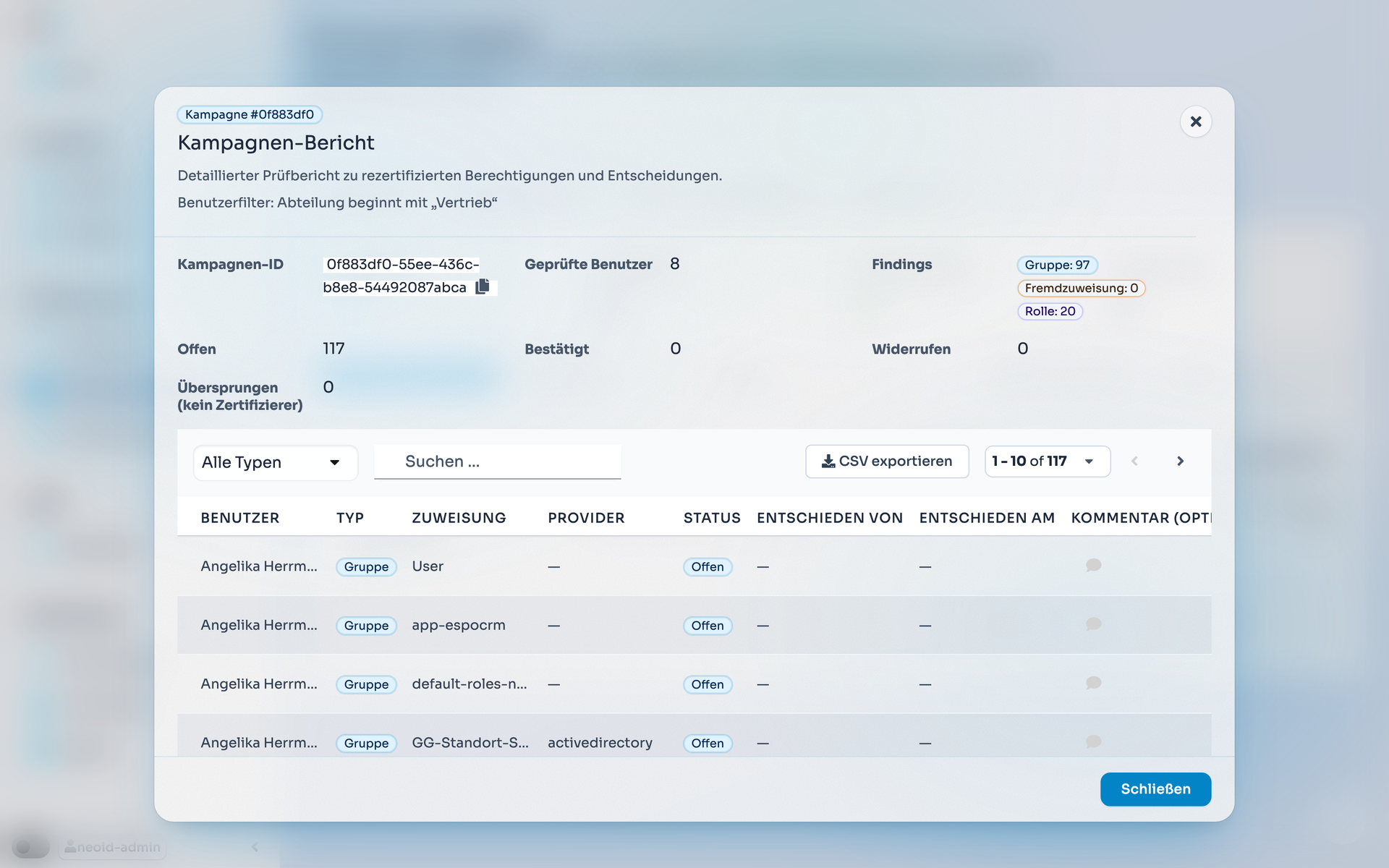This screenshot has height=868, width=1389.
Task: Collapse the background sidebar with chevron
Action: click(255, 847)
